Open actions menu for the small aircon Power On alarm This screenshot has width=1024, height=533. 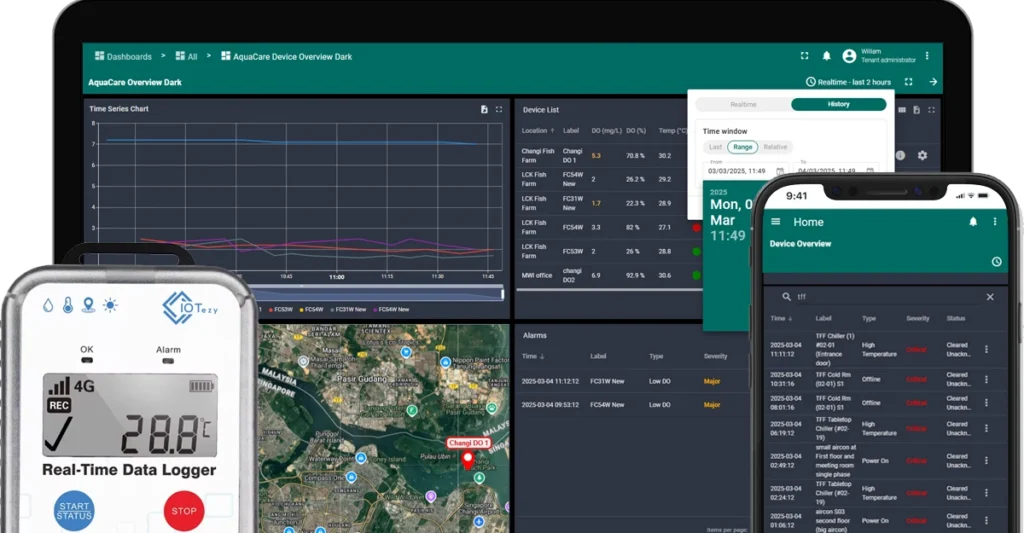click(x=986, y=460)
